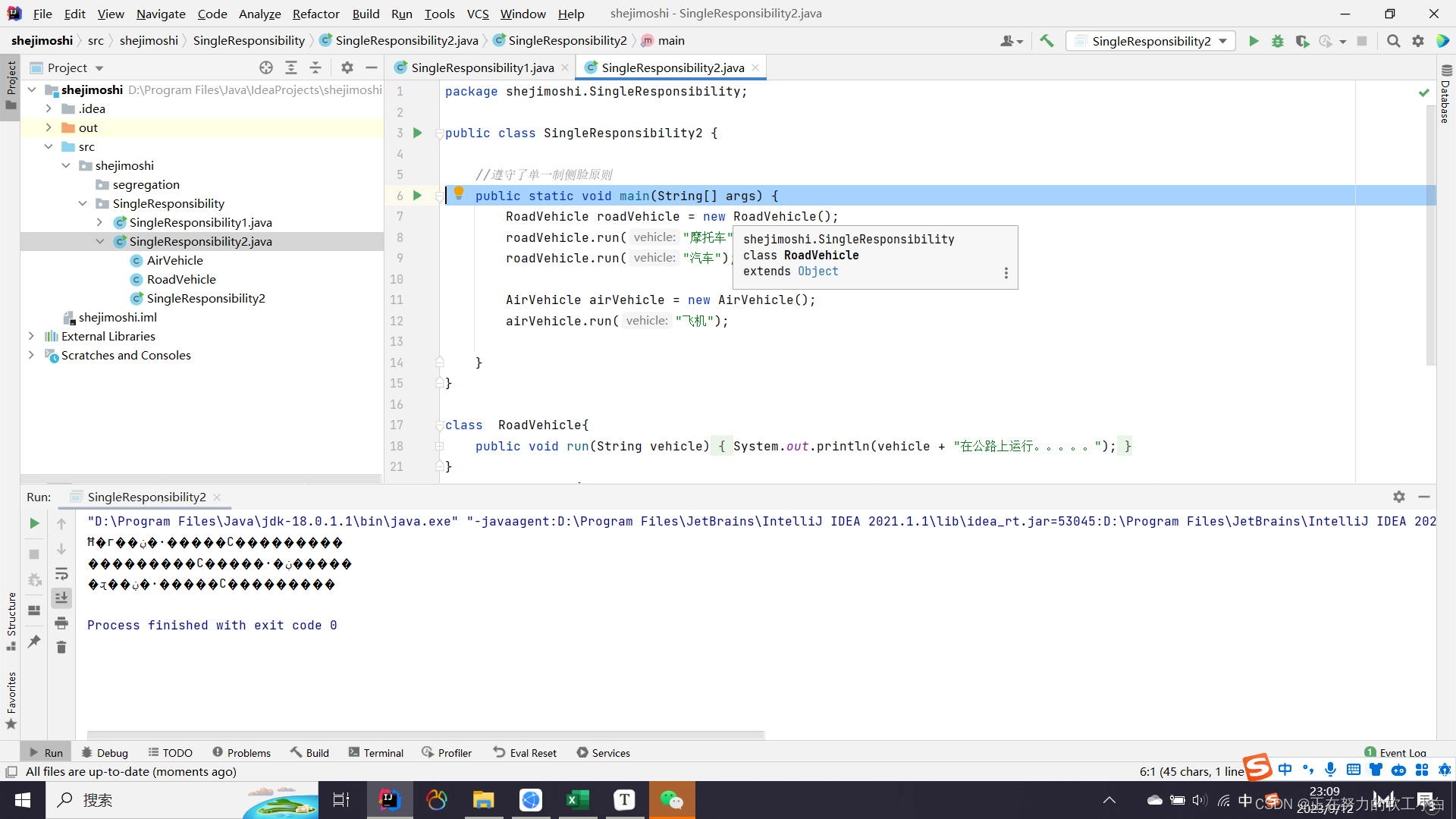Switch to SingleResponsibility1.java editor tab

[482, 67]
